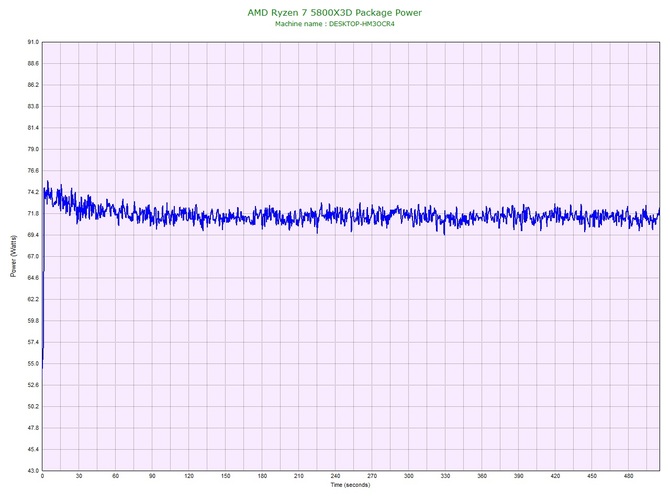Click the 74.2 value on the power axis
The image size is (670, 502).
[33, 192]
